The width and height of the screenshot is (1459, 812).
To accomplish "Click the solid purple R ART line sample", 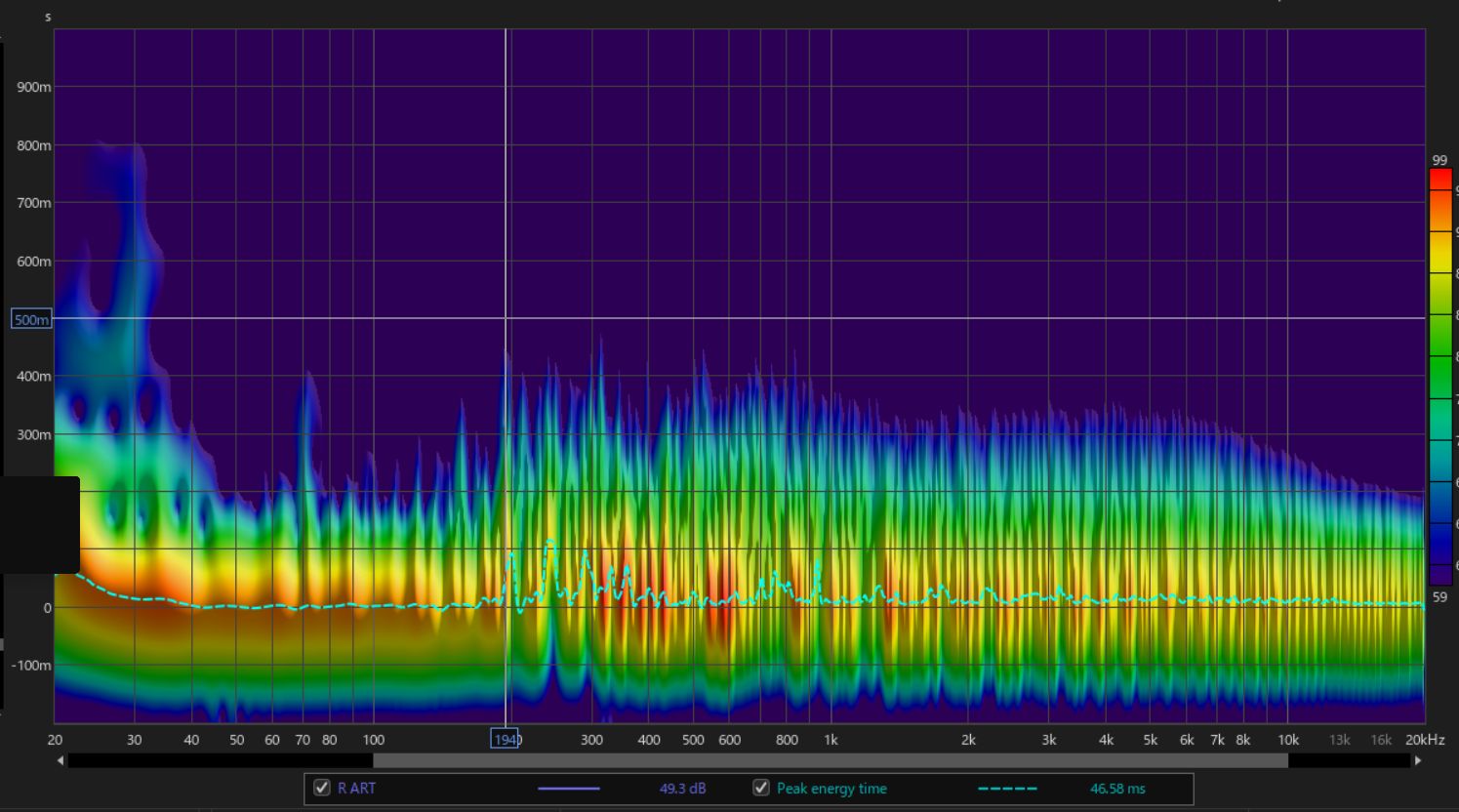I will pos(569,789).
